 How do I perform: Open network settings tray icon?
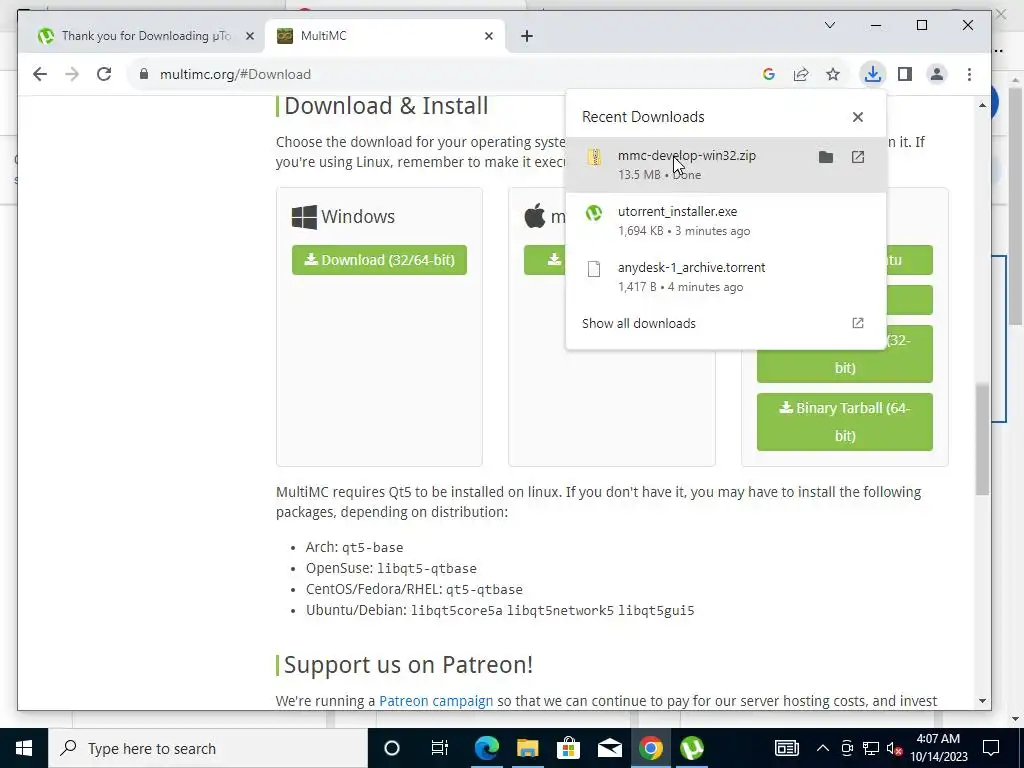click(x=871, y=748)
